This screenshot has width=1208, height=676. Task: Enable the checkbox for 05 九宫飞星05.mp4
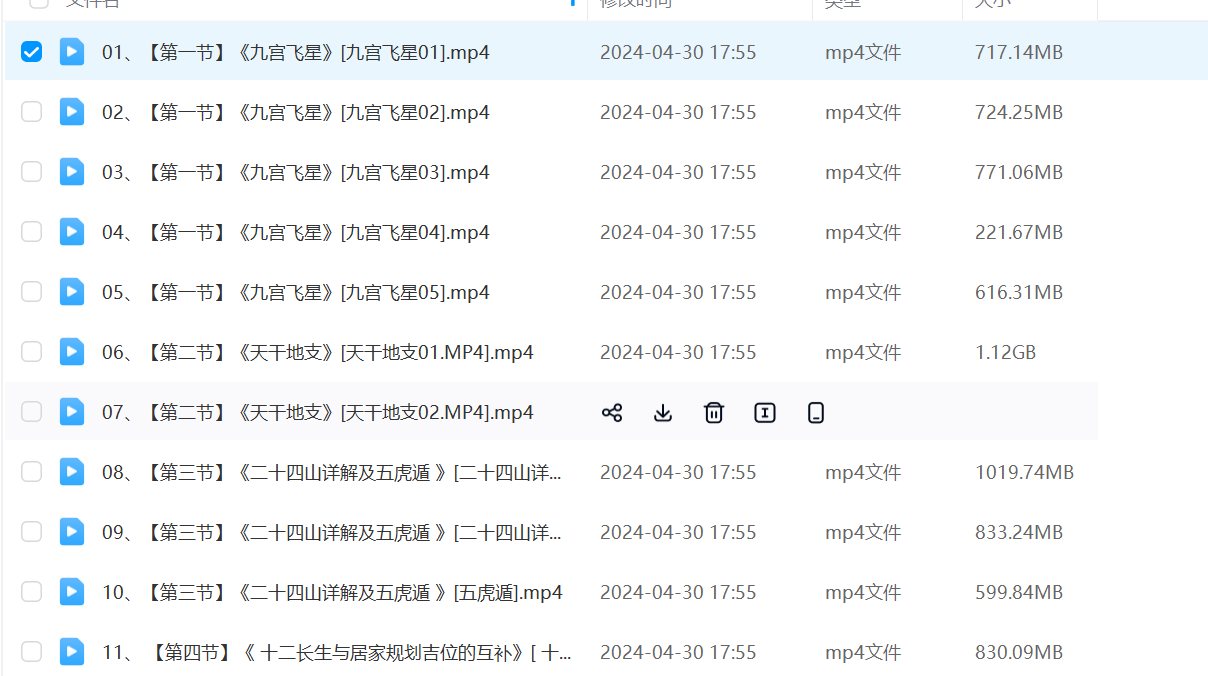(32, 292)
